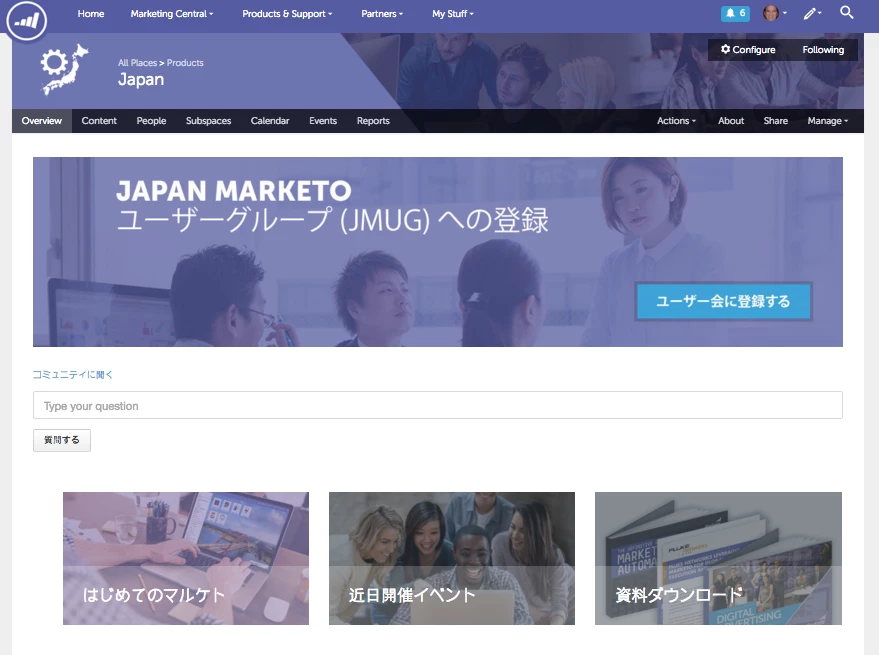Select the Overview tab
The width and height of the screenshot is (879, 655).
tap(42, 121)
